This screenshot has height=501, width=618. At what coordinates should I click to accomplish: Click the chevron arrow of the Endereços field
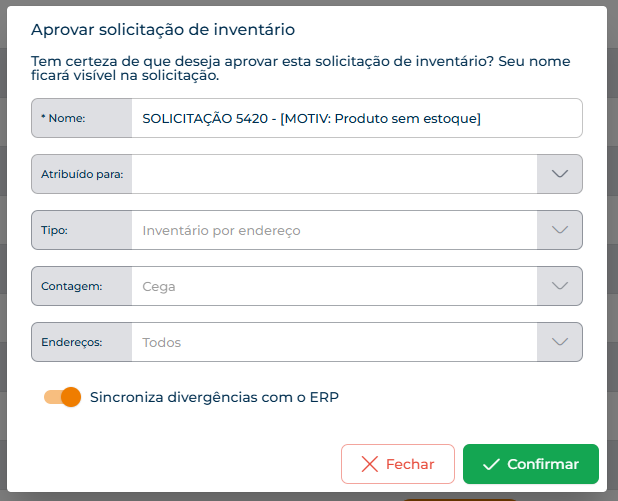coord(559,342)
